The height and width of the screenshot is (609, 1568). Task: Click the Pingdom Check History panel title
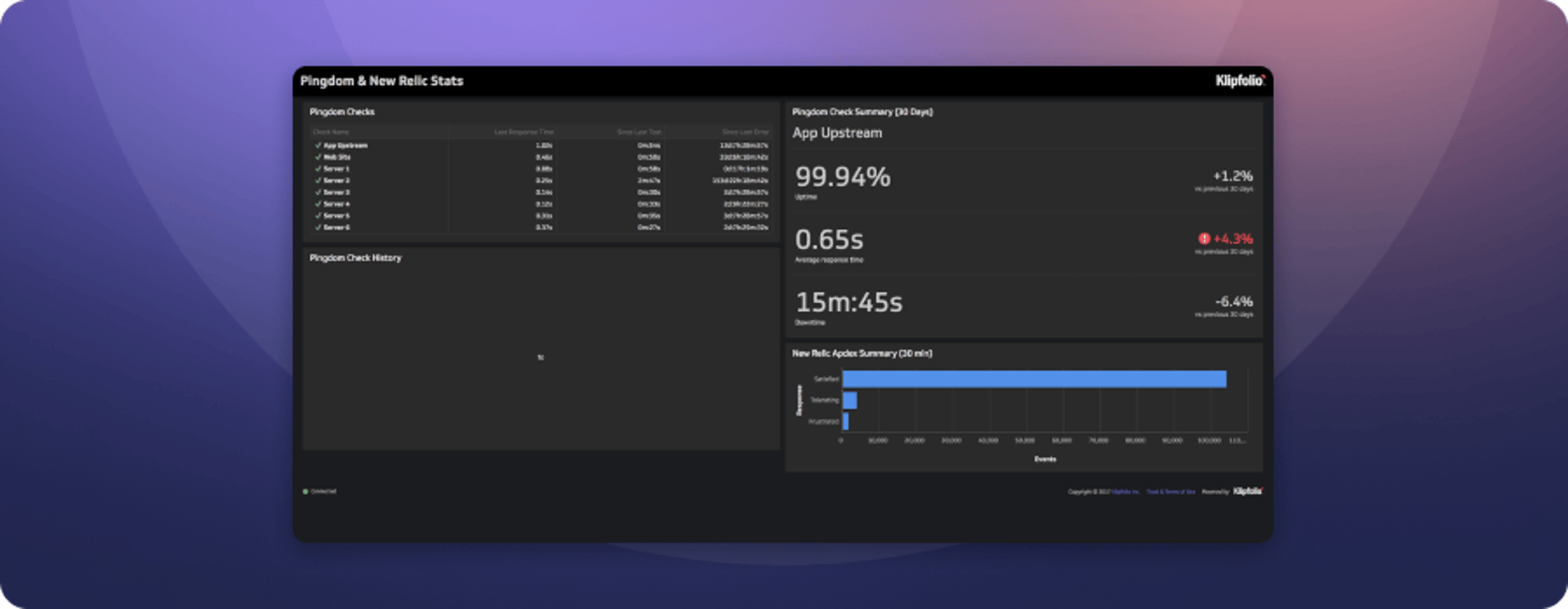(x=355, y=258)
